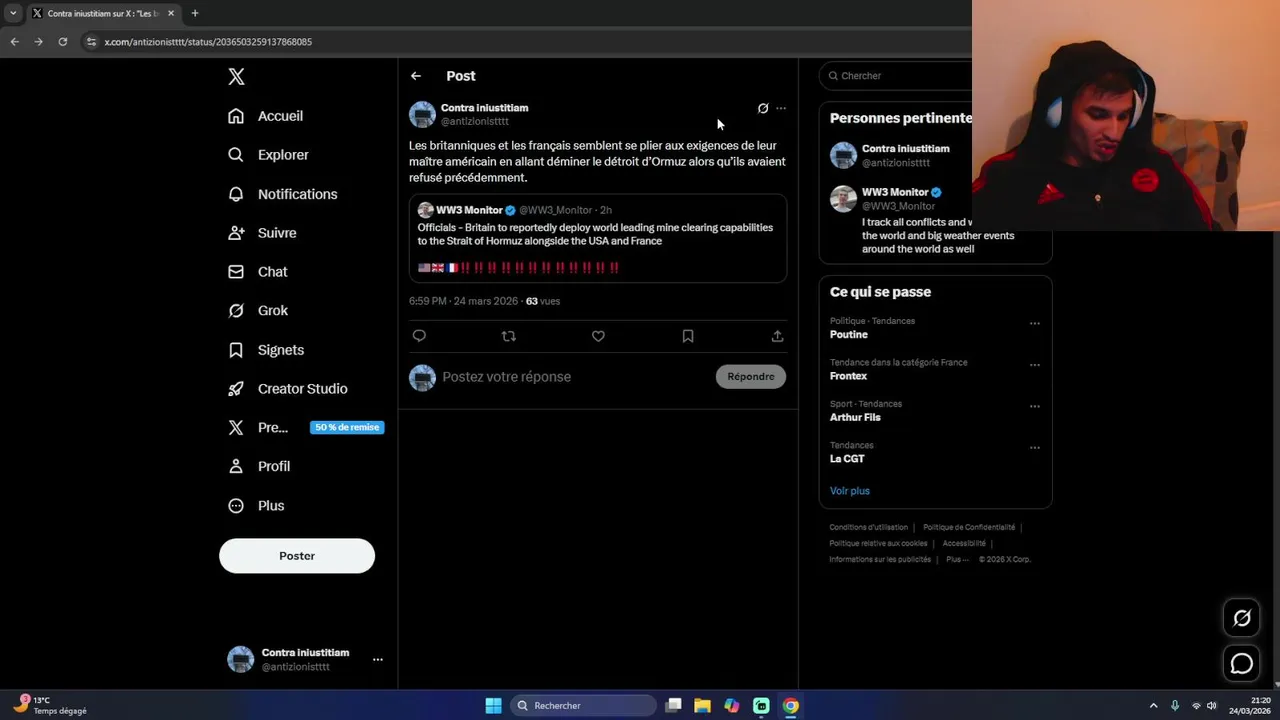The image size is (1280, 720).
Task: Open Politique de Confidentialité link
Action: (969, 528)
